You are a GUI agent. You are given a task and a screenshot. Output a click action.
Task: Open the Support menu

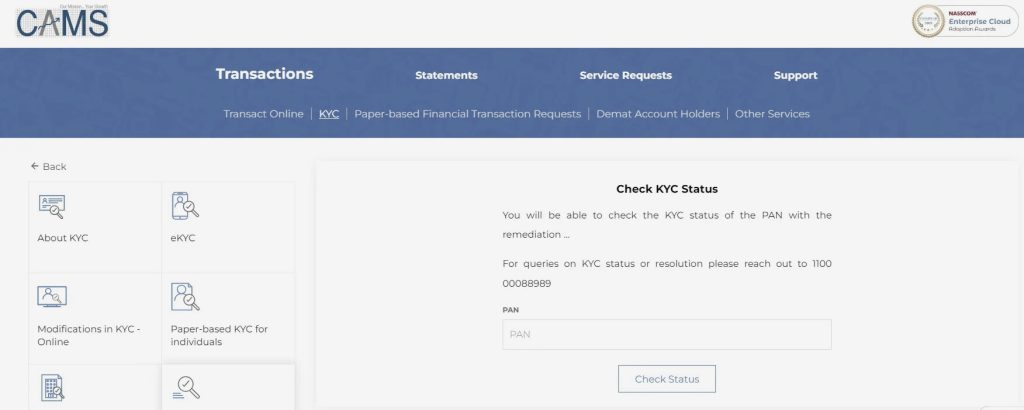[795, 75]
